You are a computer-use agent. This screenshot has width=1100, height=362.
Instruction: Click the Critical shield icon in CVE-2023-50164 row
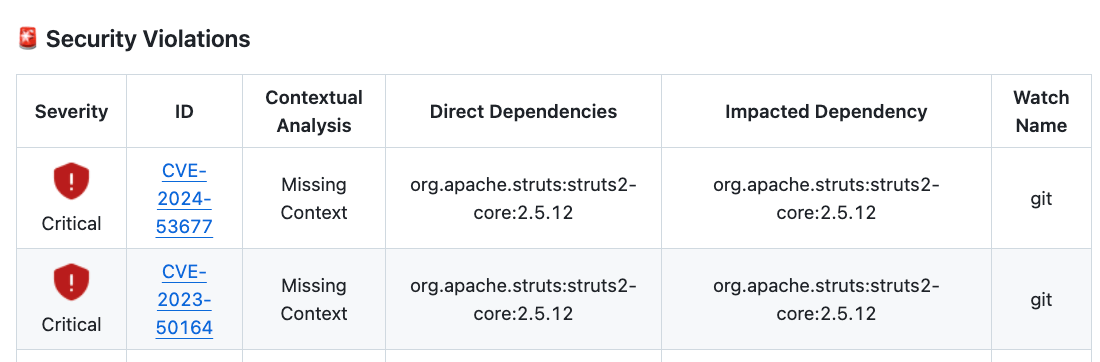pos(72,282)
